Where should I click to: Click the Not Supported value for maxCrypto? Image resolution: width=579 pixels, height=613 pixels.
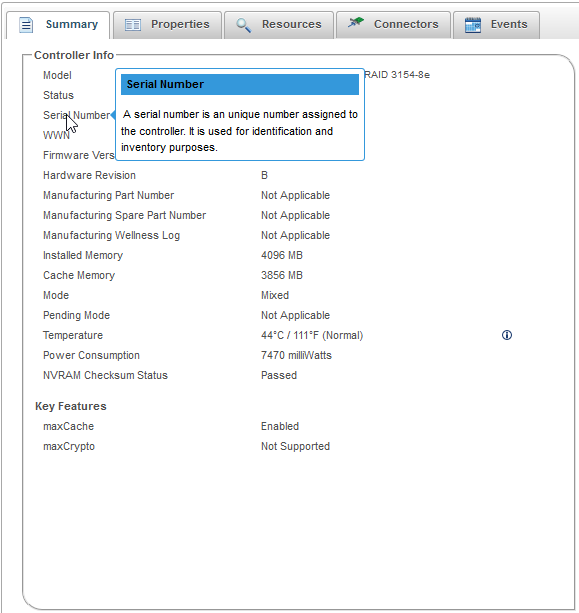tap(295, 446)
